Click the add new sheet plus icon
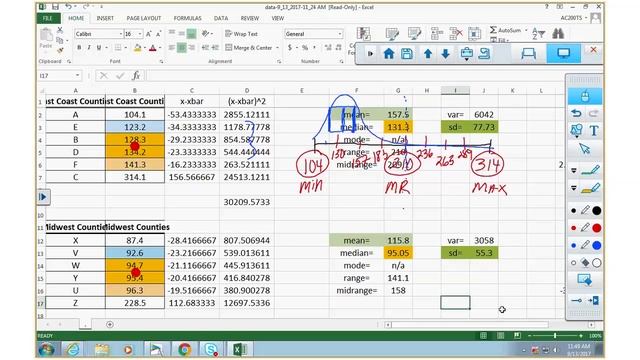Screen dimensions: 640x360 (109, 324)
